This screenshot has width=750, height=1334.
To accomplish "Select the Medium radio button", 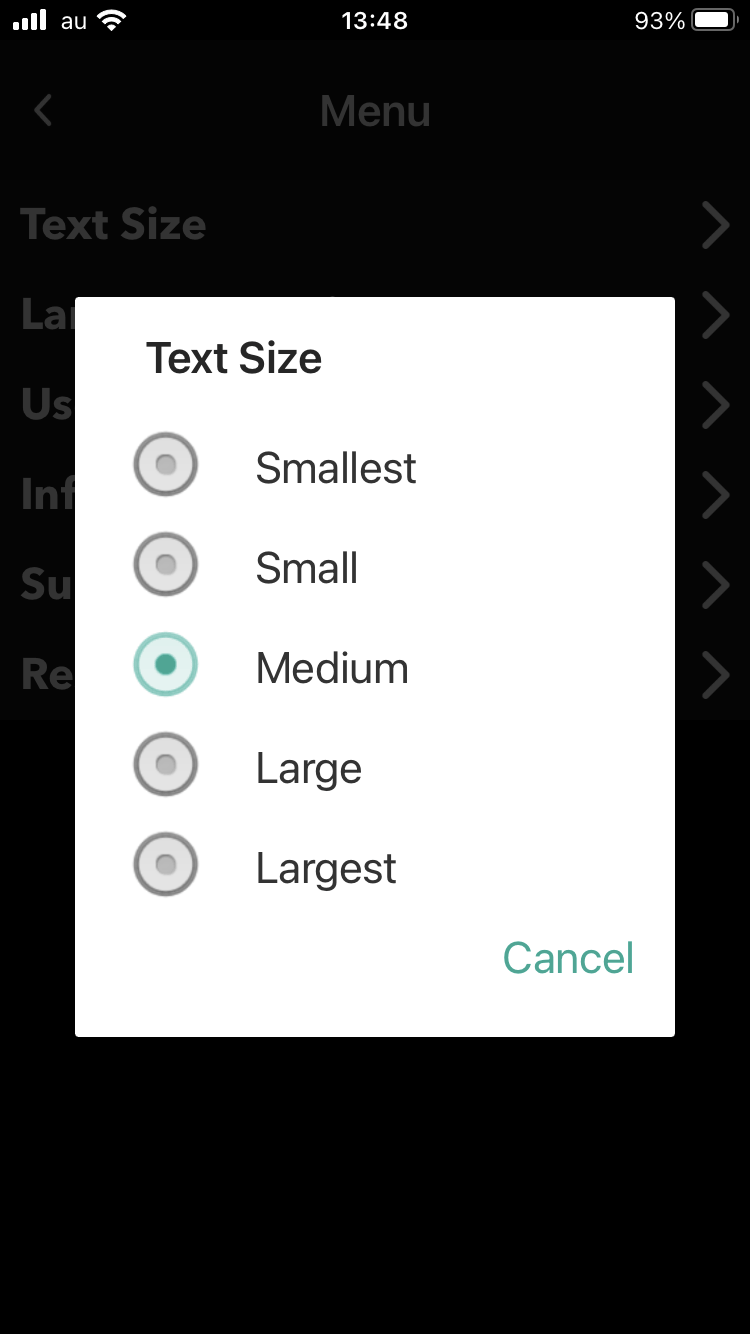I will [x=166, y=665].
